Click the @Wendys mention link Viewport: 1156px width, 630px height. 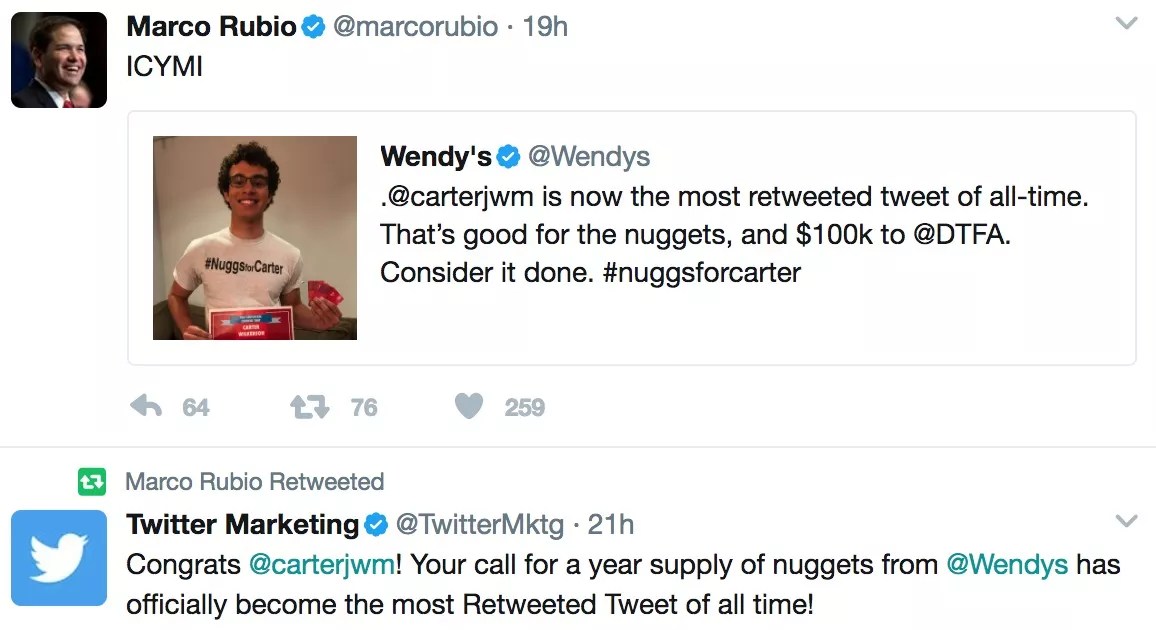coord(1007,564)
